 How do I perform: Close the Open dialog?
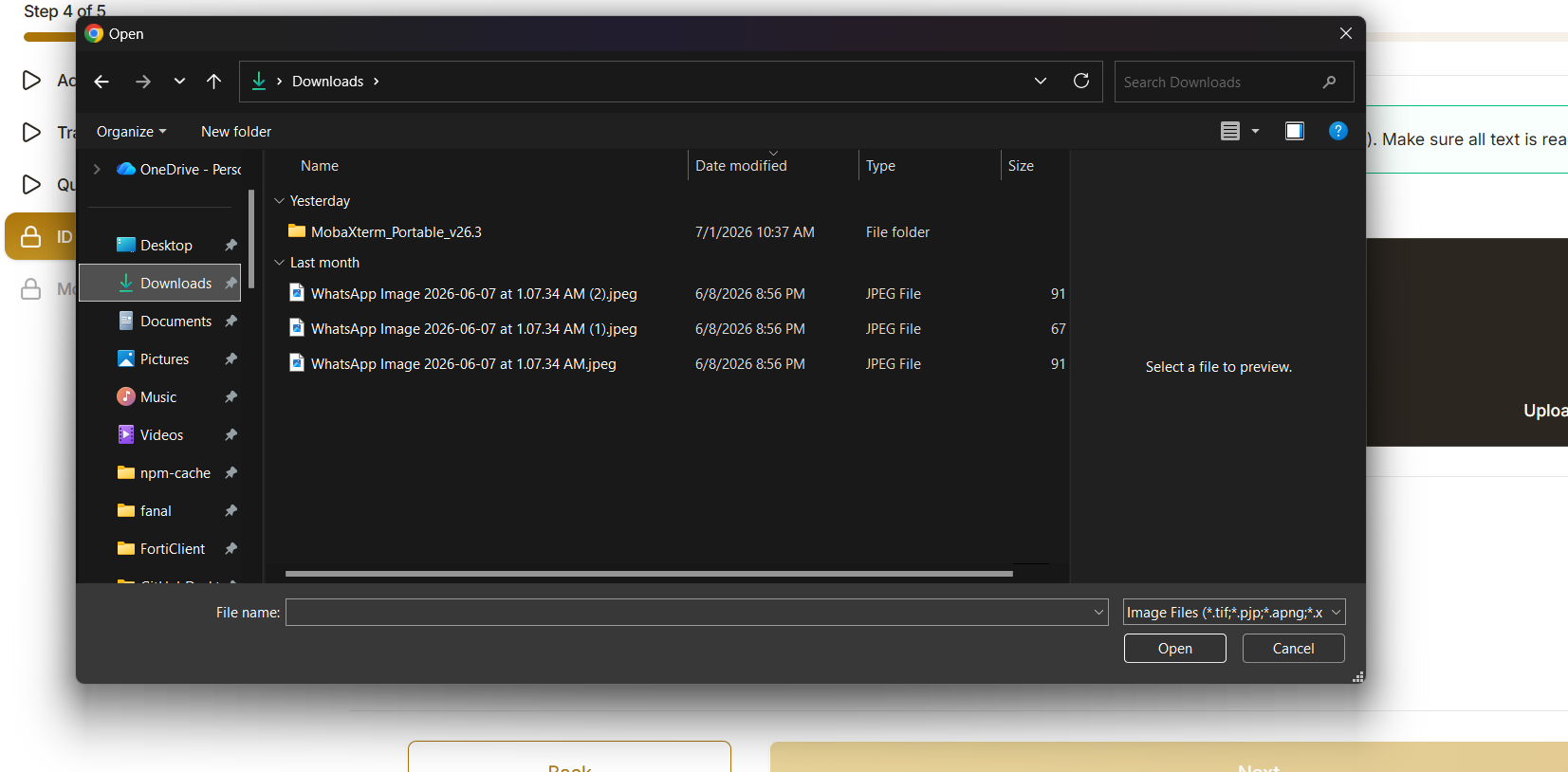(x=1346, y=33)
